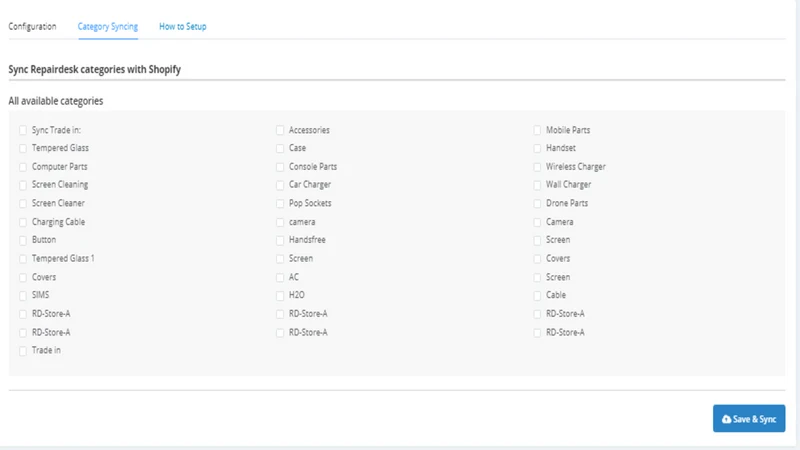
Task: Click the Pop Sockets label text
Action: click(x=310, y=203)
